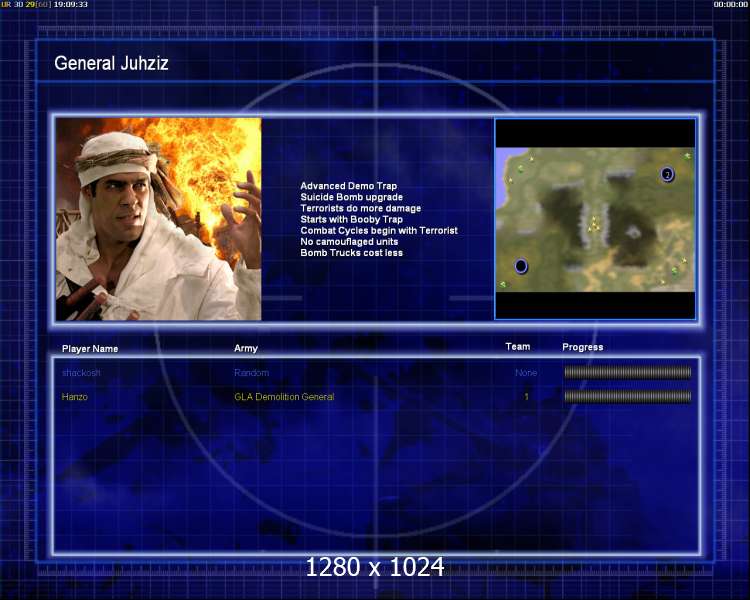This screenshot has width=750, height=600.
Task: Pick the unnumbered dark start marker on minimap
Action: (521, 266)
